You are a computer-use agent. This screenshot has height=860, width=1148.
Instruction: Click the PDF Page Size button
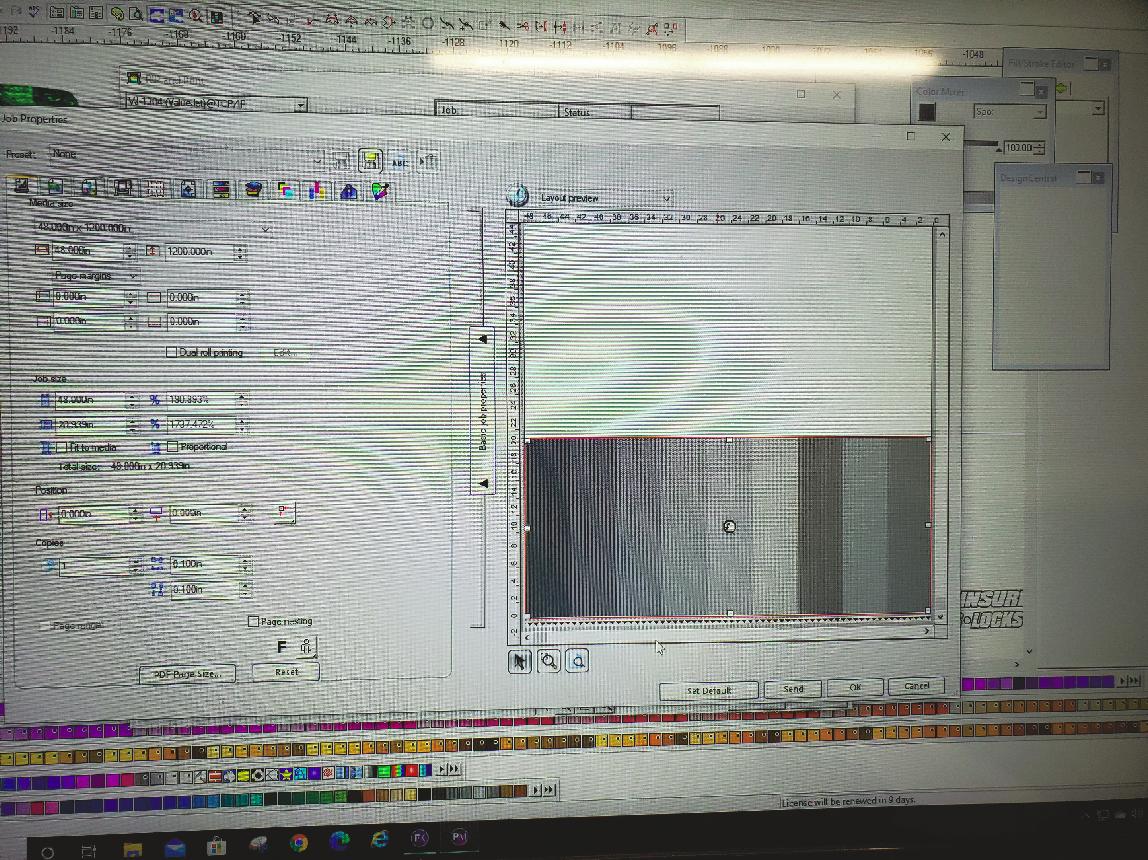tap(187, 673)
